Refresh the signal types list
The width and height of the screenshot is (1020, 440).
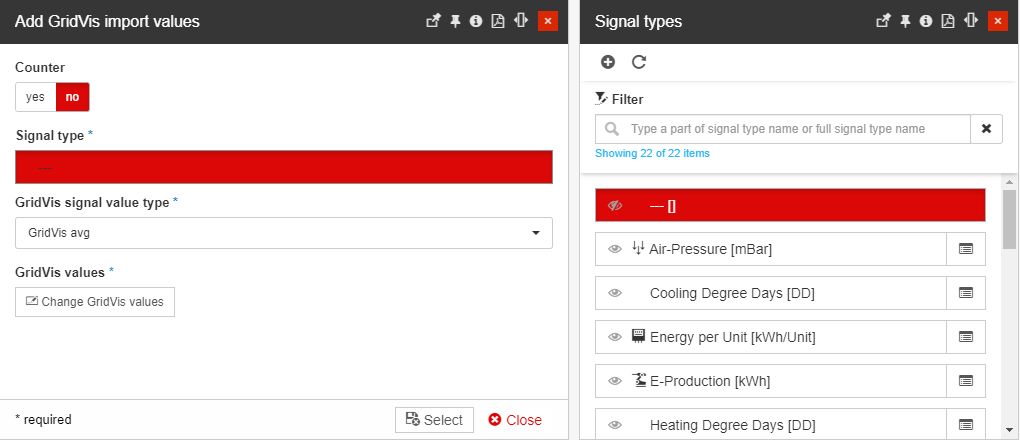639,62
